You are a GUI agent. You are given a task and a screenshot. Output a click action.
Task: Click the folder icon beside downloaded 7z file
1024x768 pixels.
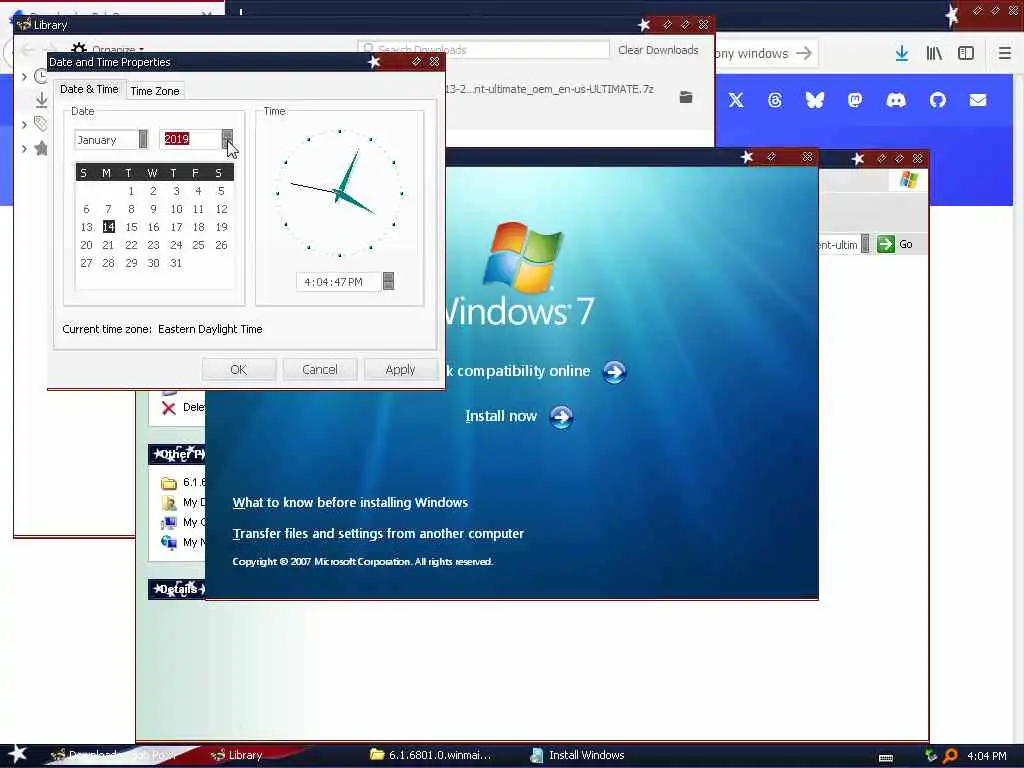[x=686, y=97]
